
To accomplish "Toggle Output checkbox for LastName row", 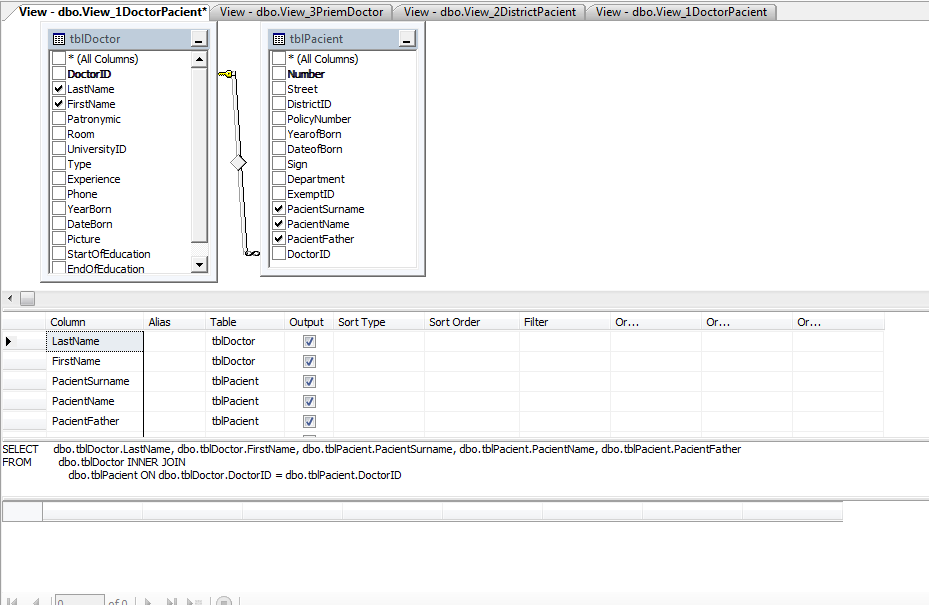I will (x=309, y=341).
